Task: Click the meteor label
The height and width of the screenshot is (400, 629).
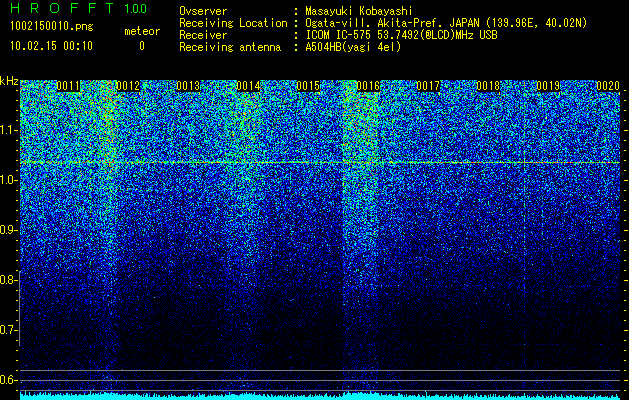Action: [x=142, y=31]
